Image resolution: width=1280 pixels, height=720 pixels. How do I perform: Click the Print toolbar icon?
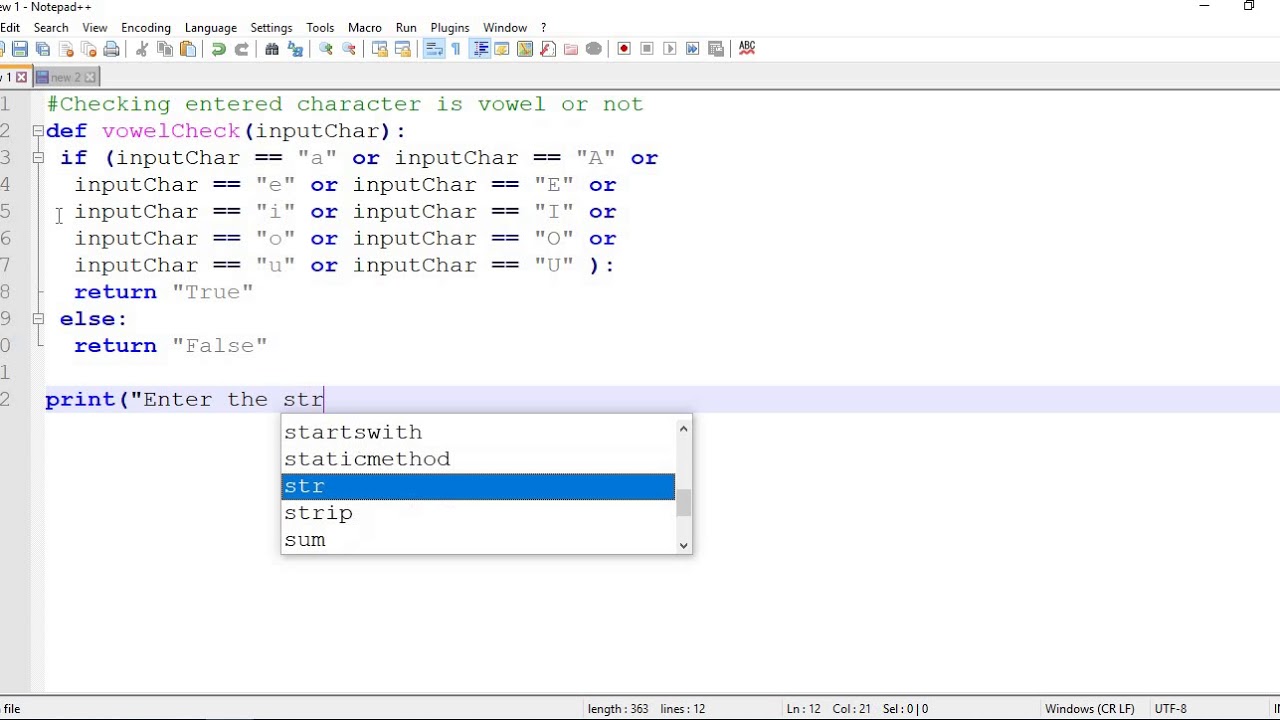tap(111, 49)
